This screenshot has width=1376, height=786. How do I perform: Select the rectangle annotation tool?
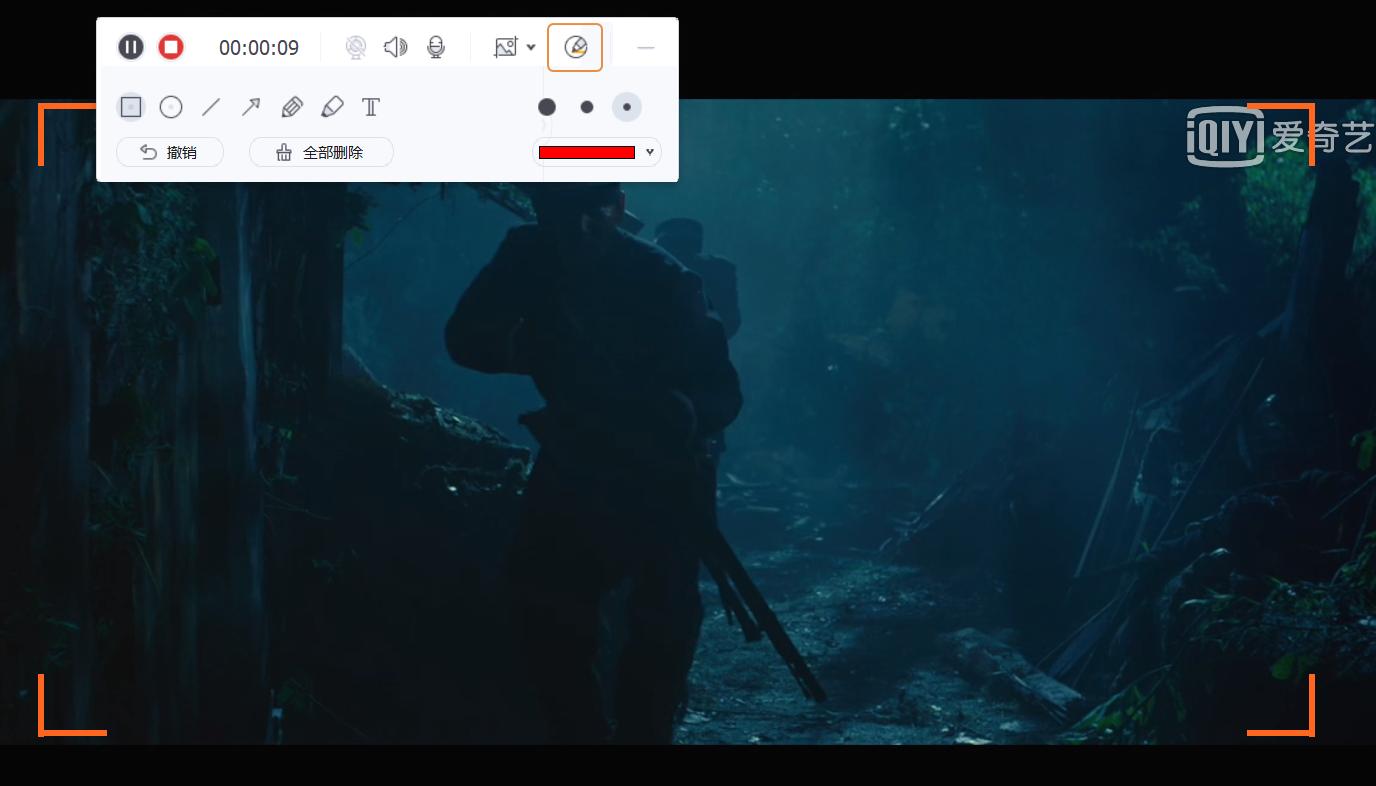pos(131,107)
